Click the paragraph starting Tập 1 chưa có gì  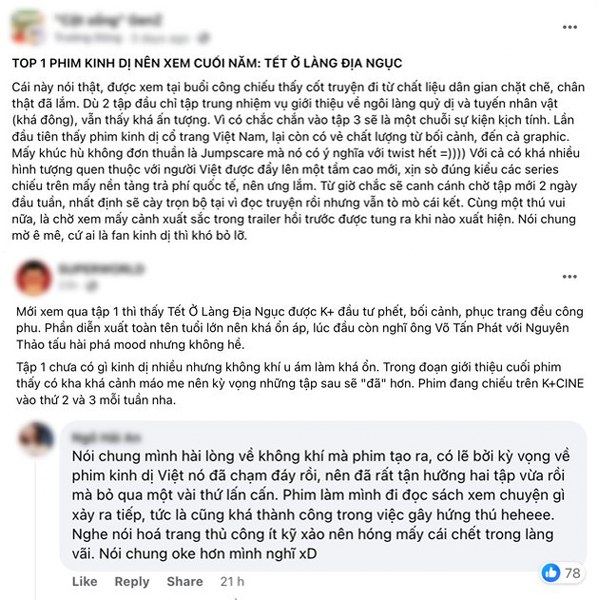click(x=300, y=383)
